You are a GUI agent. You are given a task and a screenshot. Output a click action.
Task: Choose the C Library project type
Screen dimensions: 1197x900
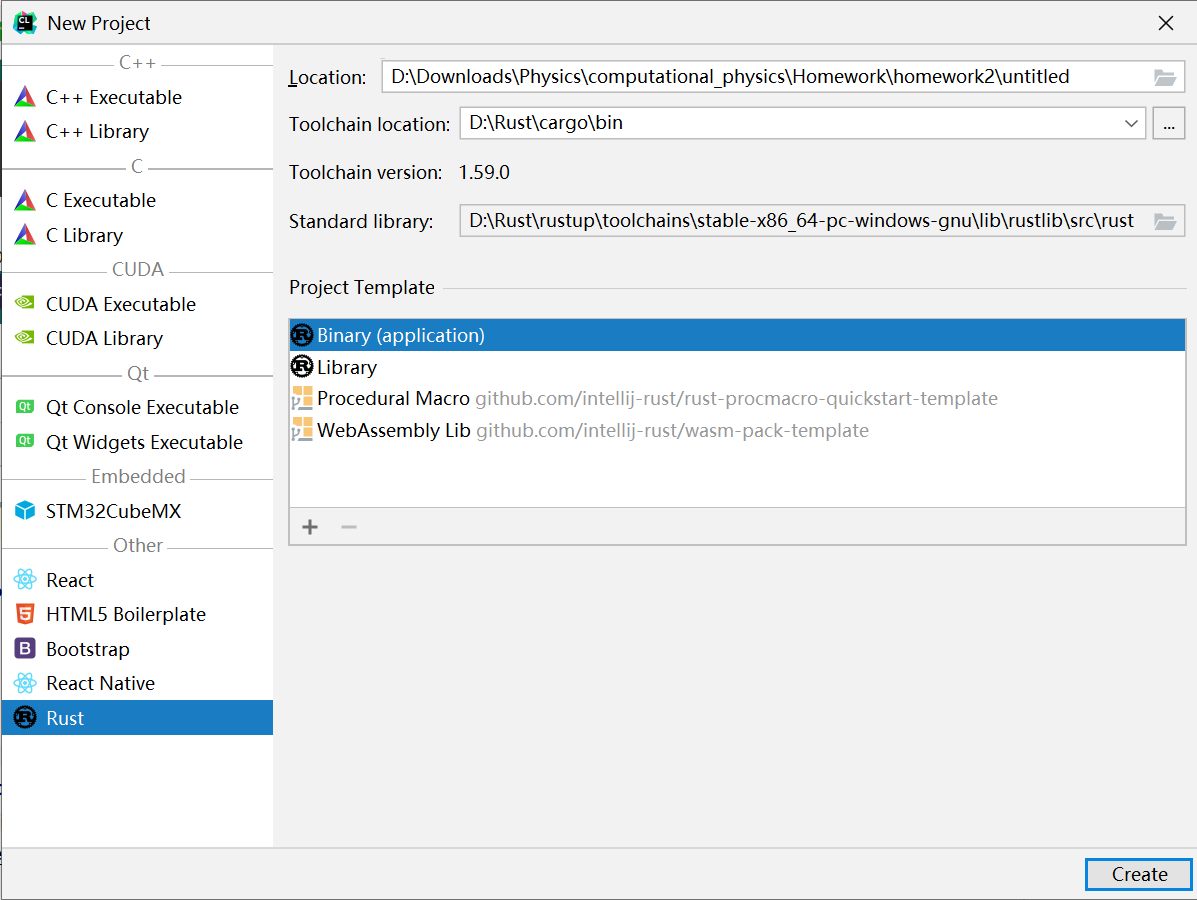137,235
